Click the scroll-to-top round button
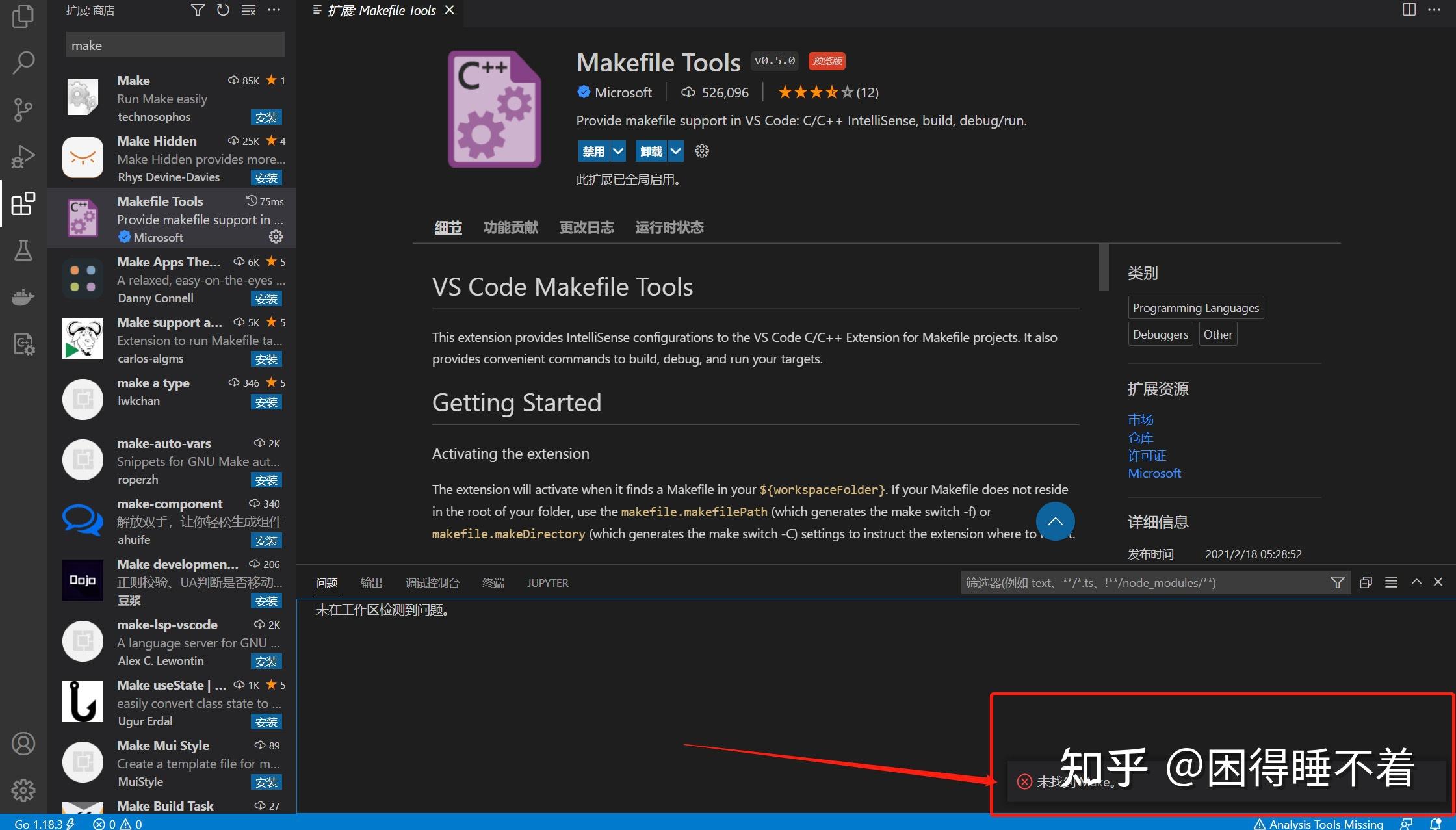The height and width of the screenshot is (830, 1456). pos(1055,521)
